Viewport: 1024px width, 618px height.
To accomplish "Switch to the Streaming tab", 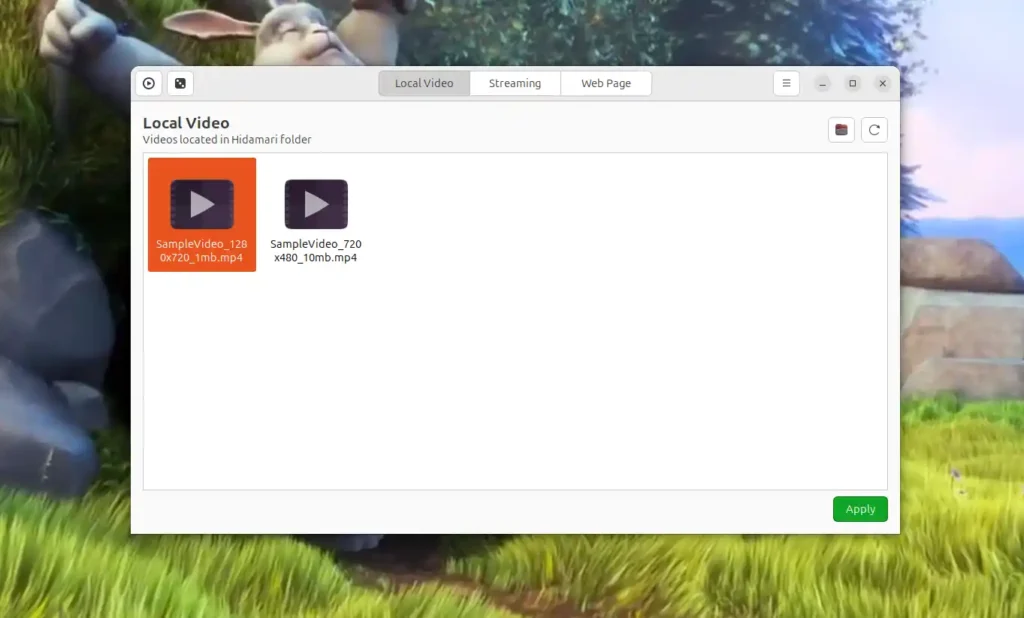I will click(515, 84).
